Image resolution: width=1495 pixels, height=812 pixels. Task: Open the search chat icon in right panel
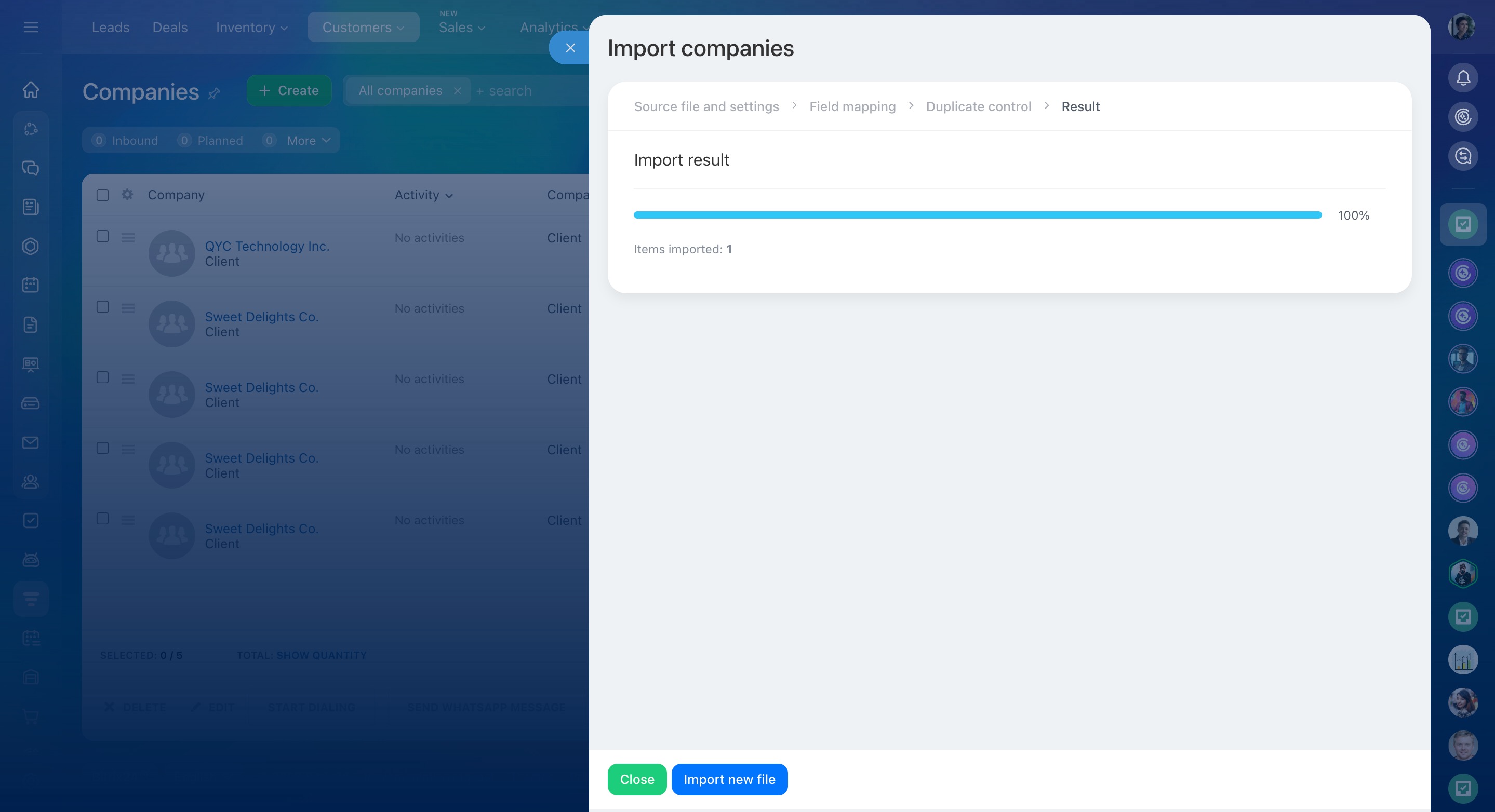coord(1462,156)
